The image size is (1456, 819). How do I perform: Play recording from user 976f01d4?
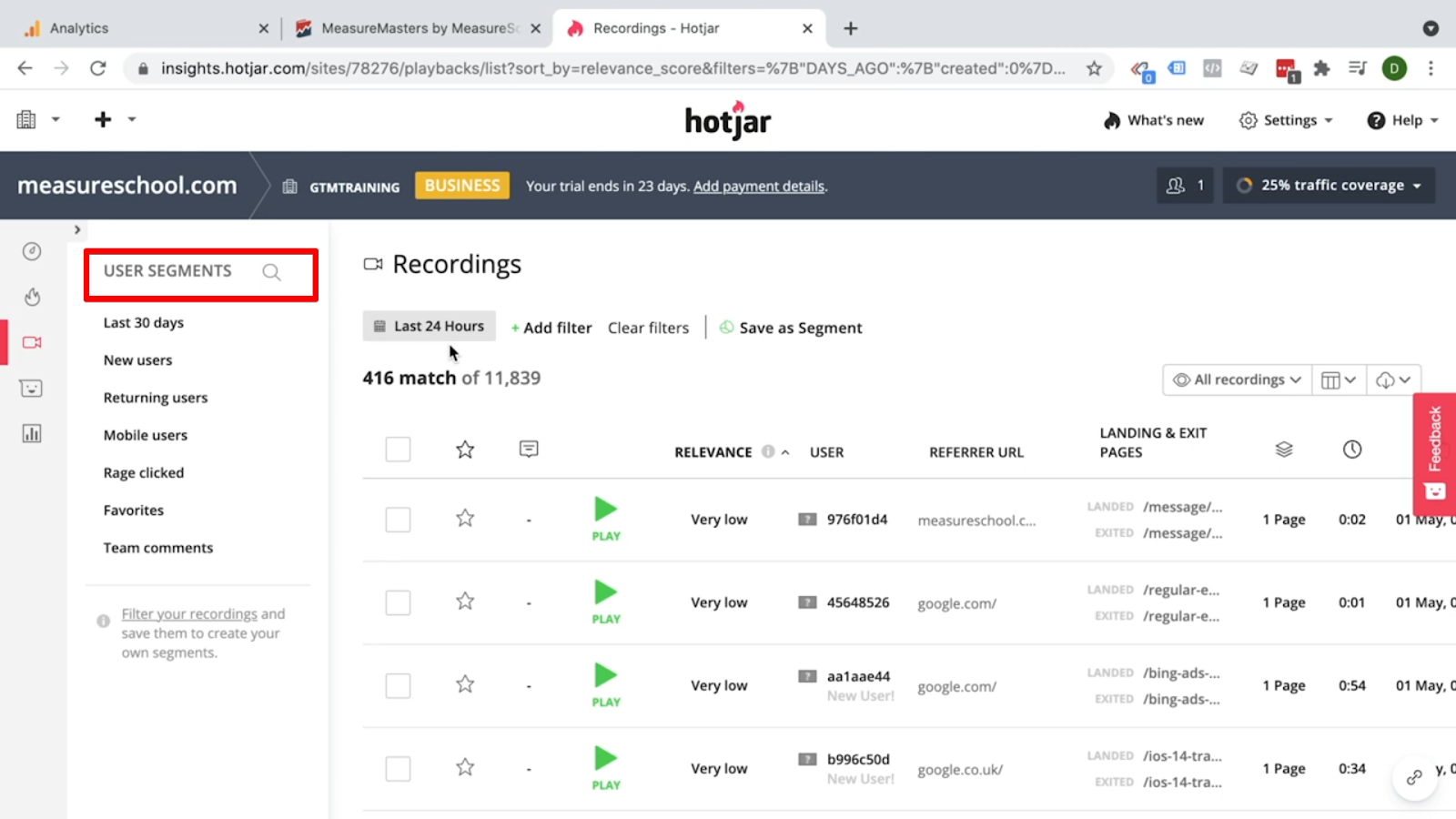click(x=606, y=519)
